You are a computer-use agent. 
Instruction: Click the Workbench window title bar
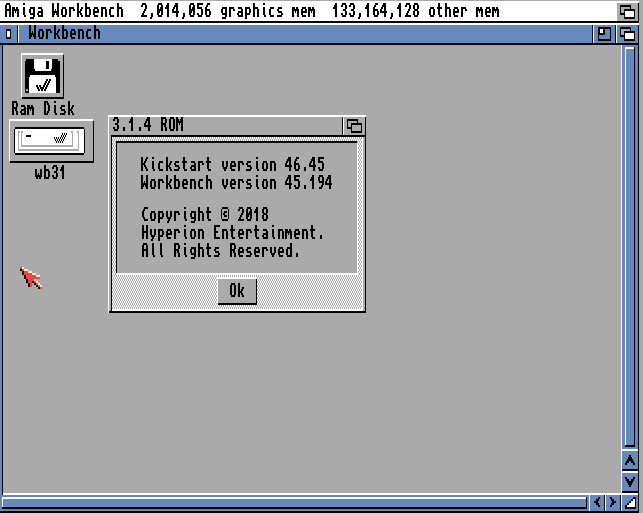tap(305, 34)
